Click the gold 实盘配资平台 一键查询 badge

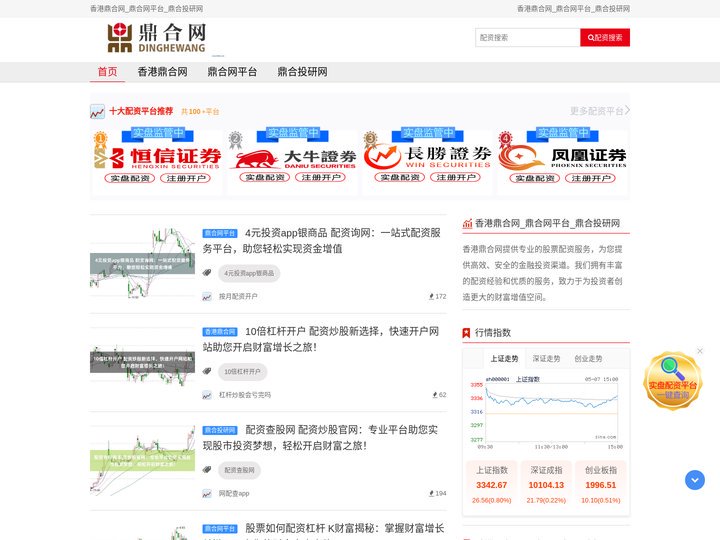[673, 381]
